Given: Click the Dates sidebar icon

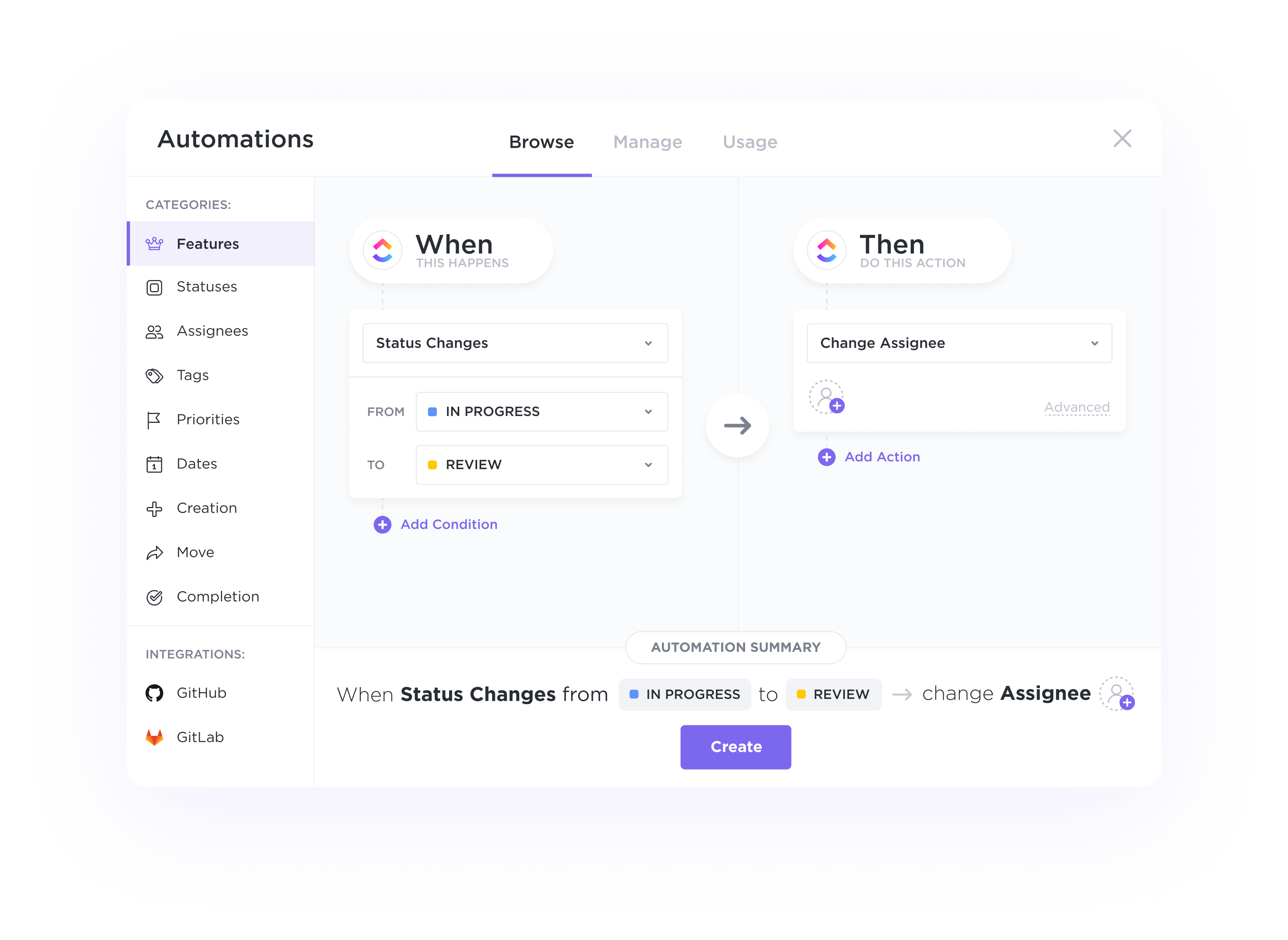Looking at the screenshot, I should pyautogui.click(x=155, y=464).
